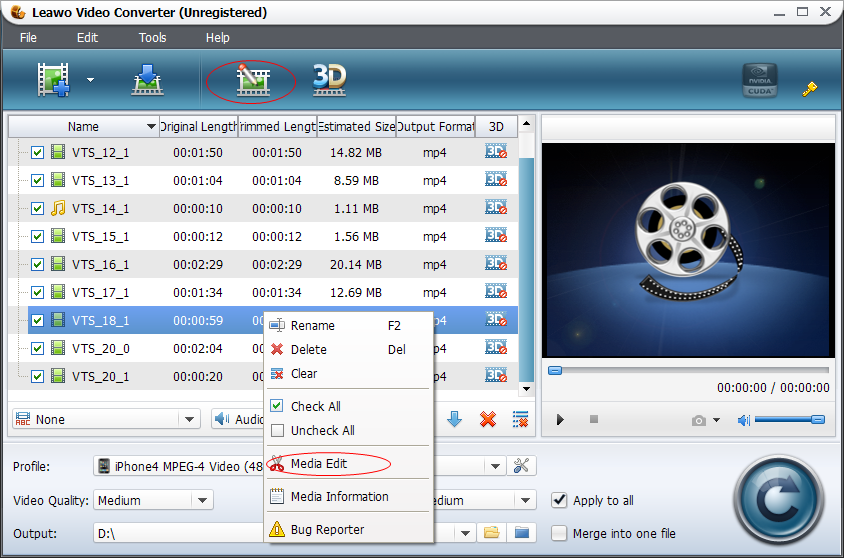Click the 3D icon for VTS_20_0
The height and width of the screenshot is (558, 844).
[x=496, y=347]
